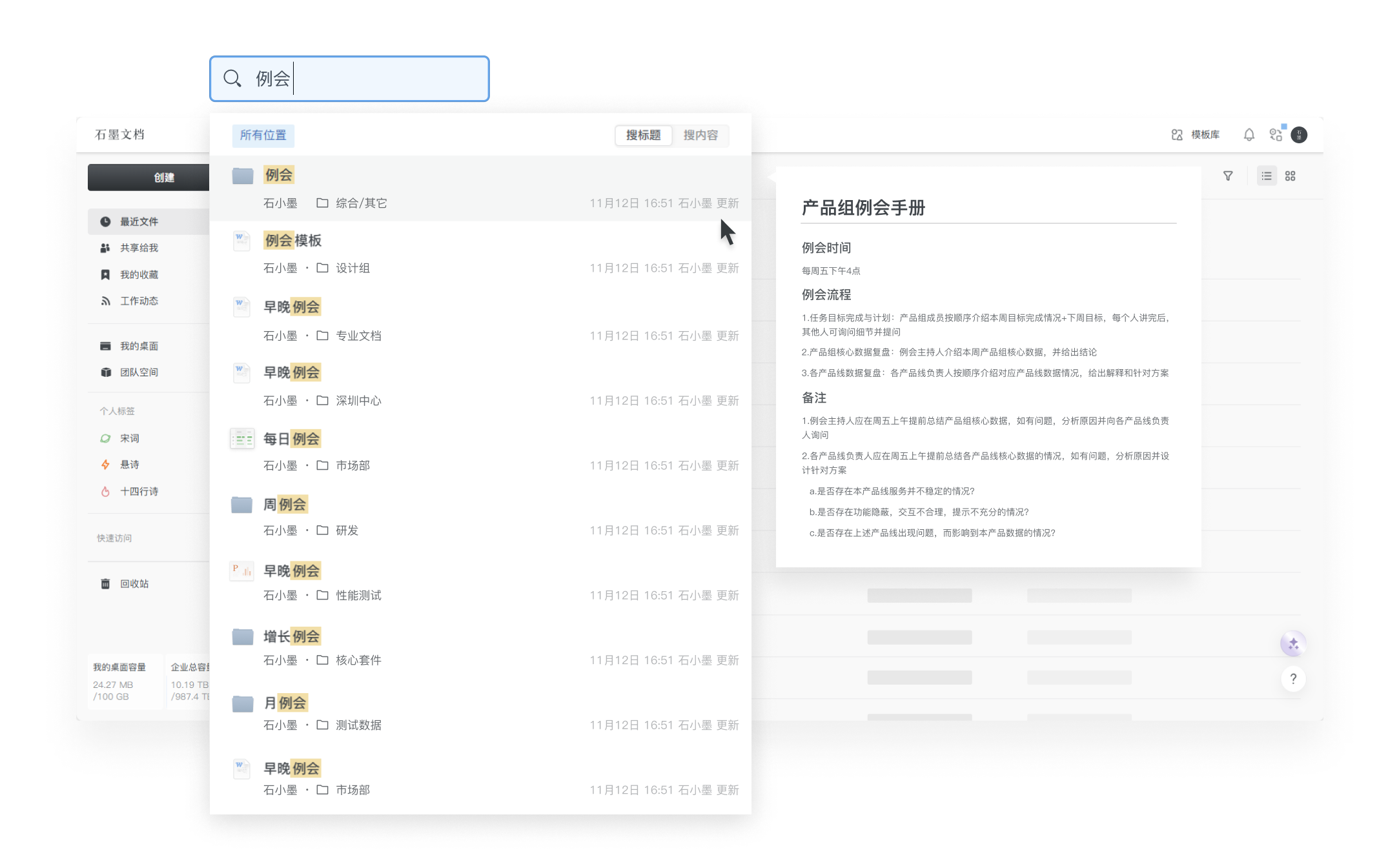The height and width of the screenshot is (868, 1399).
Task: Click the notification bell icon
Action: 1249,135
